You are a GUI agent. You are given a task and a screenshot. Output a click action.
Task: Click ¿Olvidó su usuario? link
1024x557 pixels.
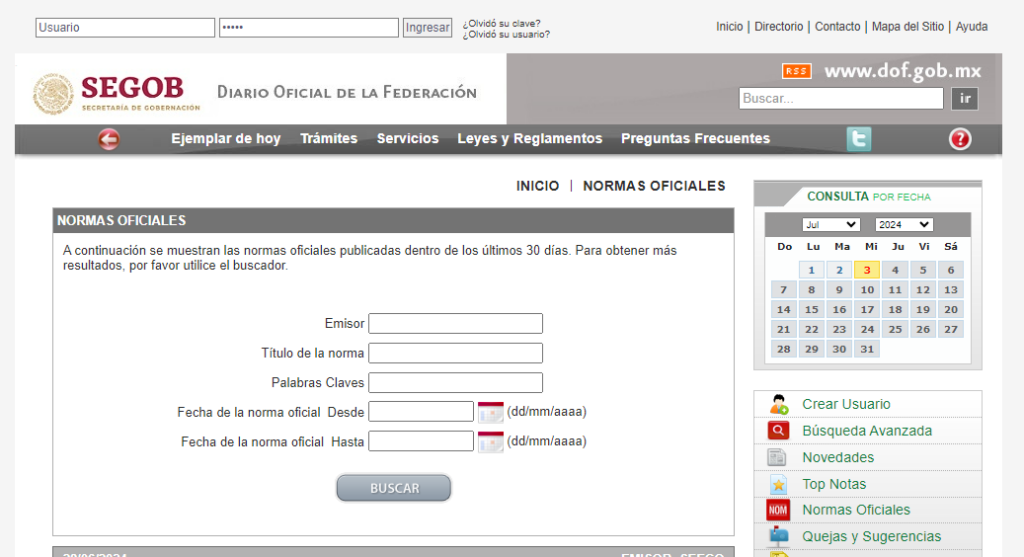506,35
